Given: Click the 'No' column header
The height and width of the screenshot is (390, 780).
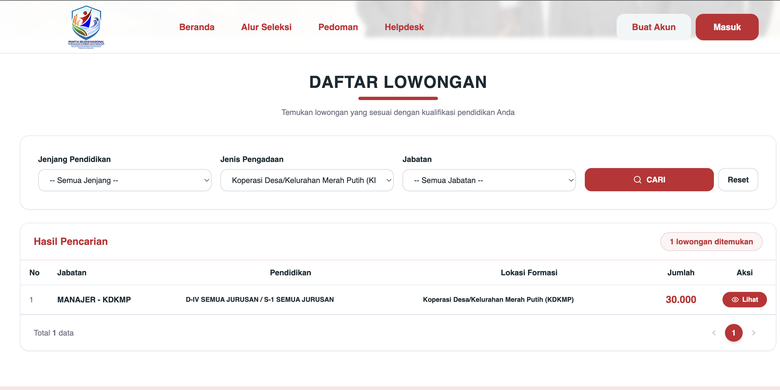Looking at the screenshot, I should (x=35, y=273).
